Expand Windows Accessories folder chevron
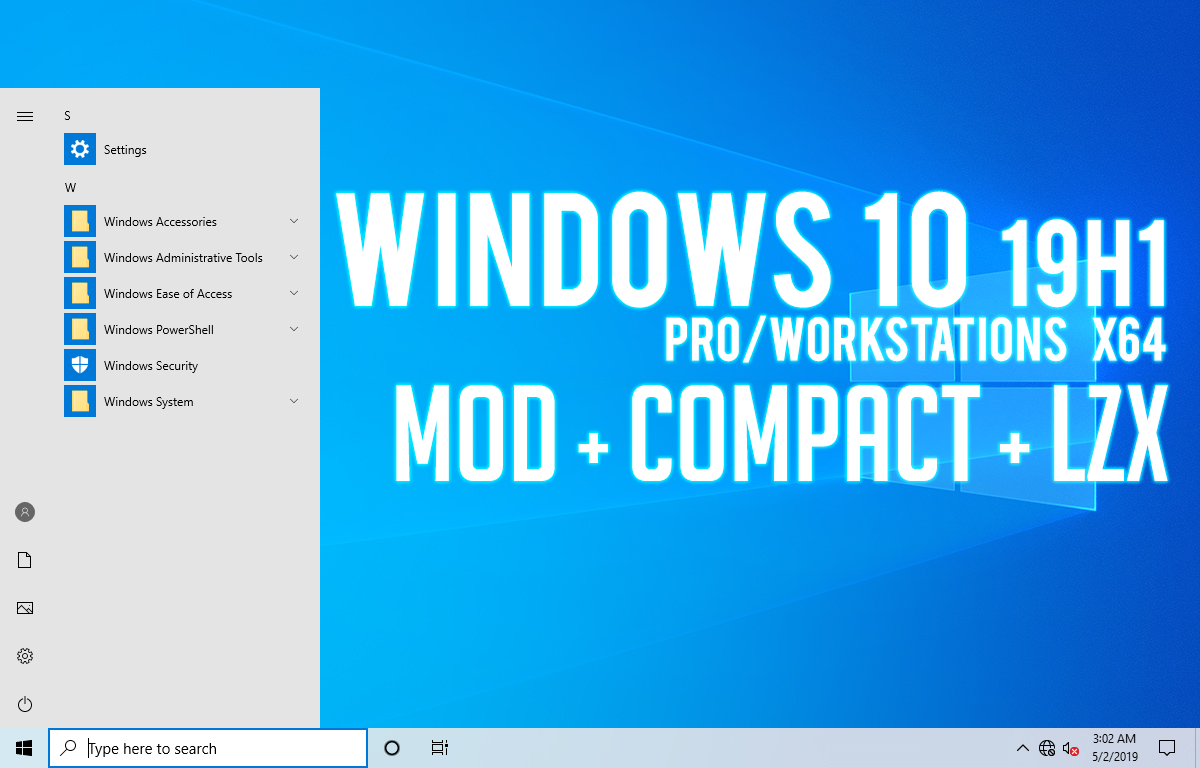The image size is (1200, 768). point(294,221)
